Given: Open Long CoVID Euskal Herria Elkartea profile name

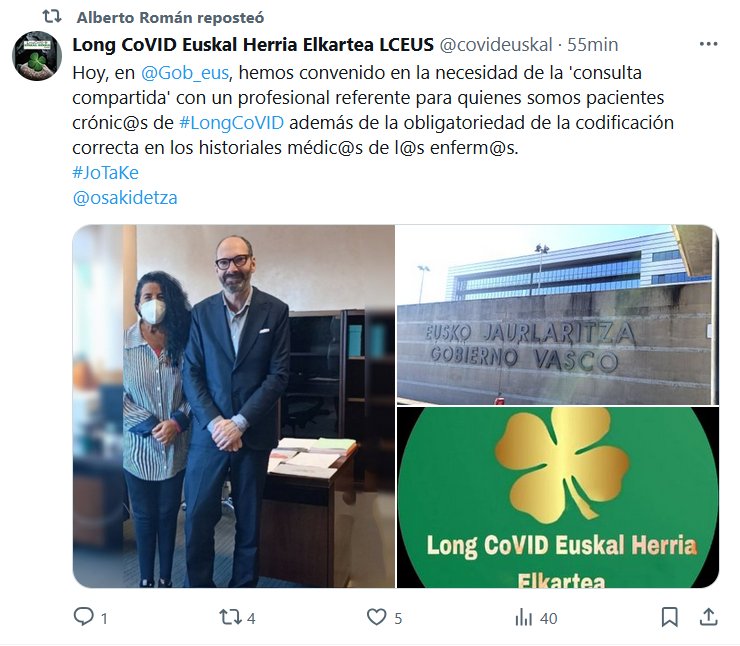Looking at the screenshot, I should coord(253,45).
